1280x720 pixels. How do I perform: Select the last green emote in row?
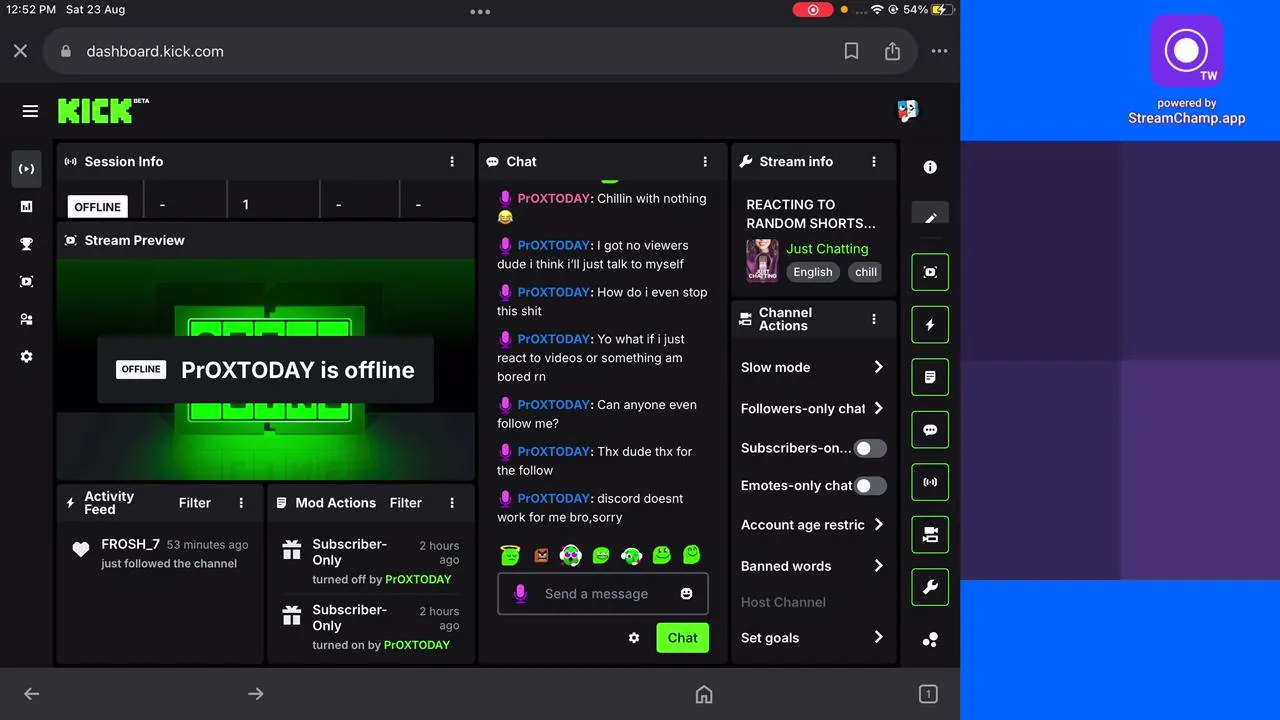[x=691, y=554]
